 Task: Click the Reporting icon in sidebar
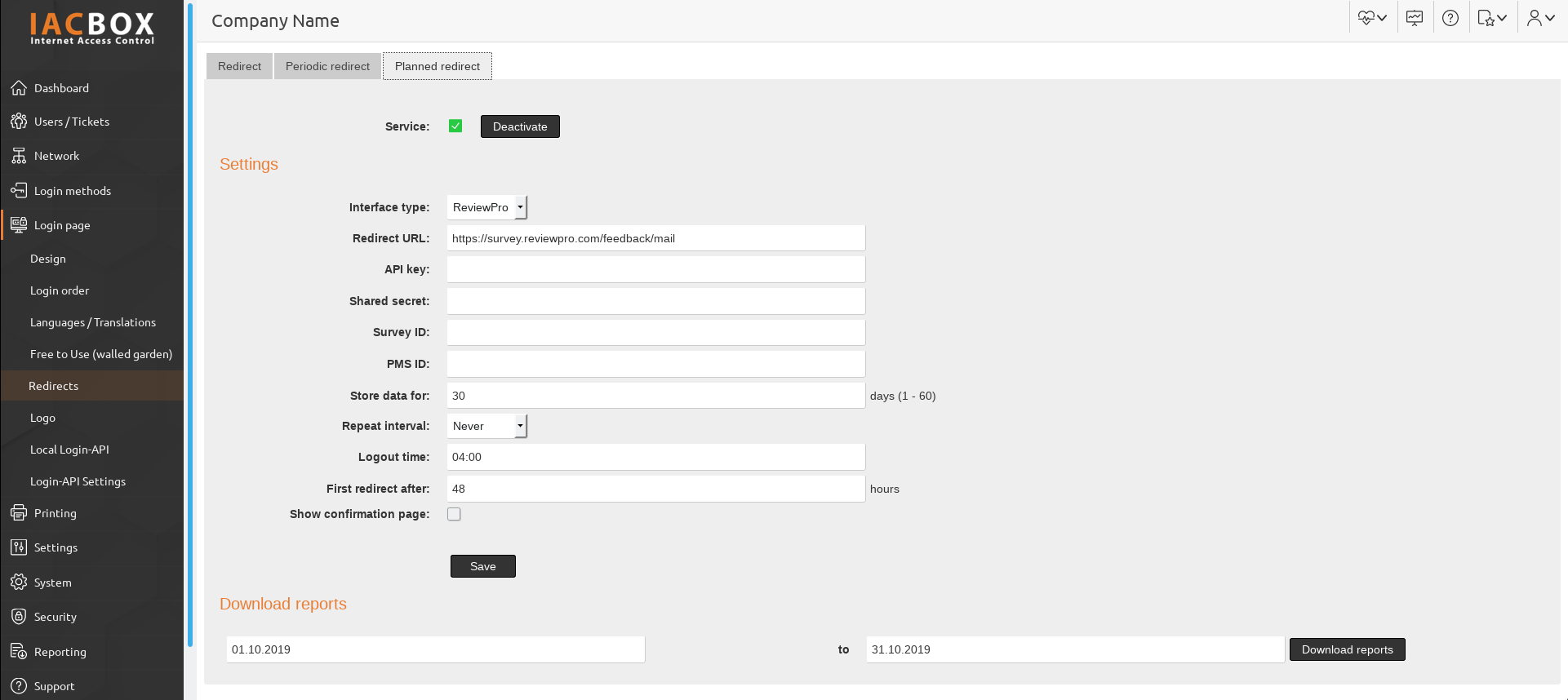click(x=19, y=652)
